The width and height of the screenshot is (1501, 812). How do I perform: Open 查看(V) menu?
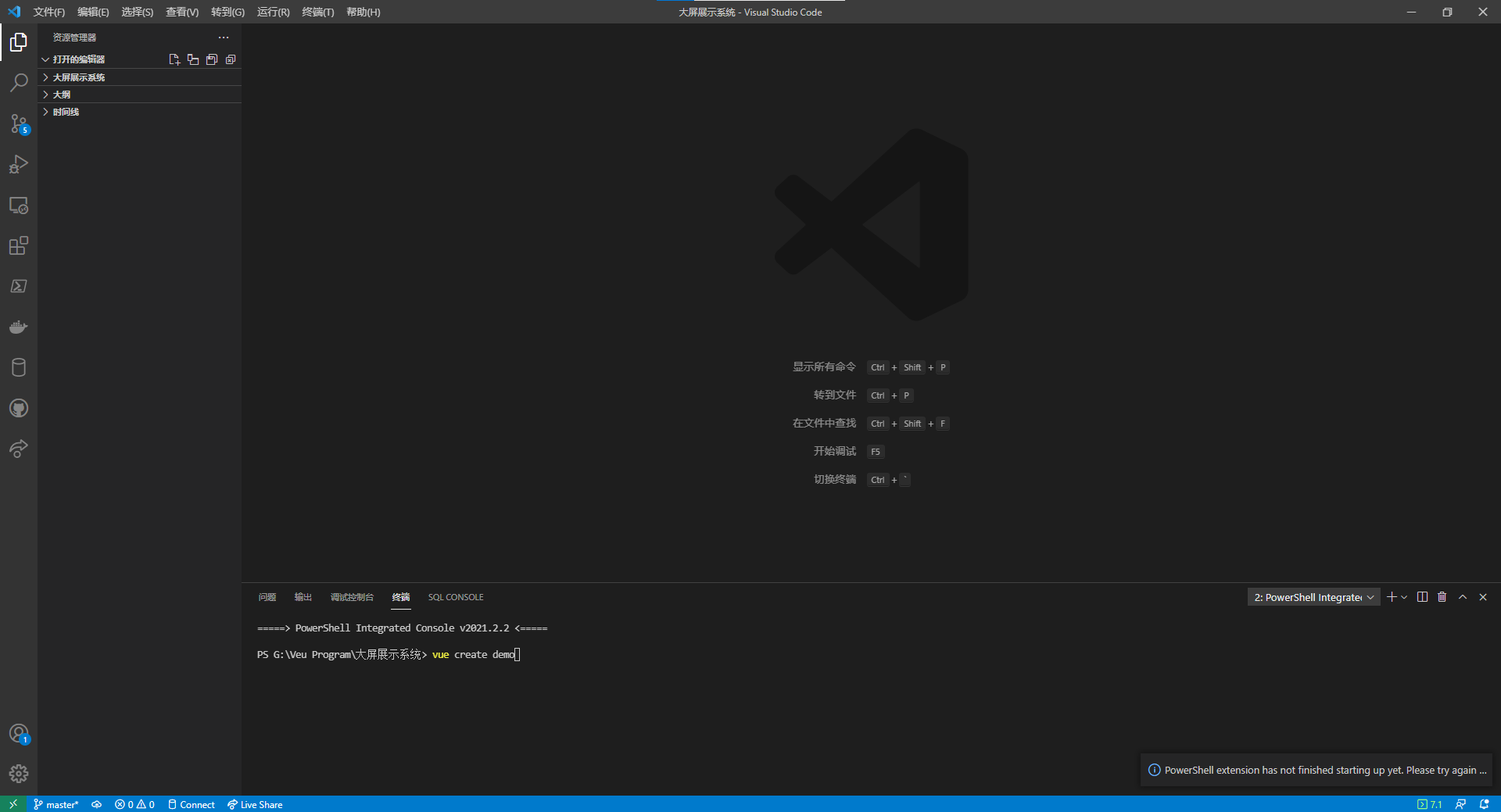click(x=182, y=12)
